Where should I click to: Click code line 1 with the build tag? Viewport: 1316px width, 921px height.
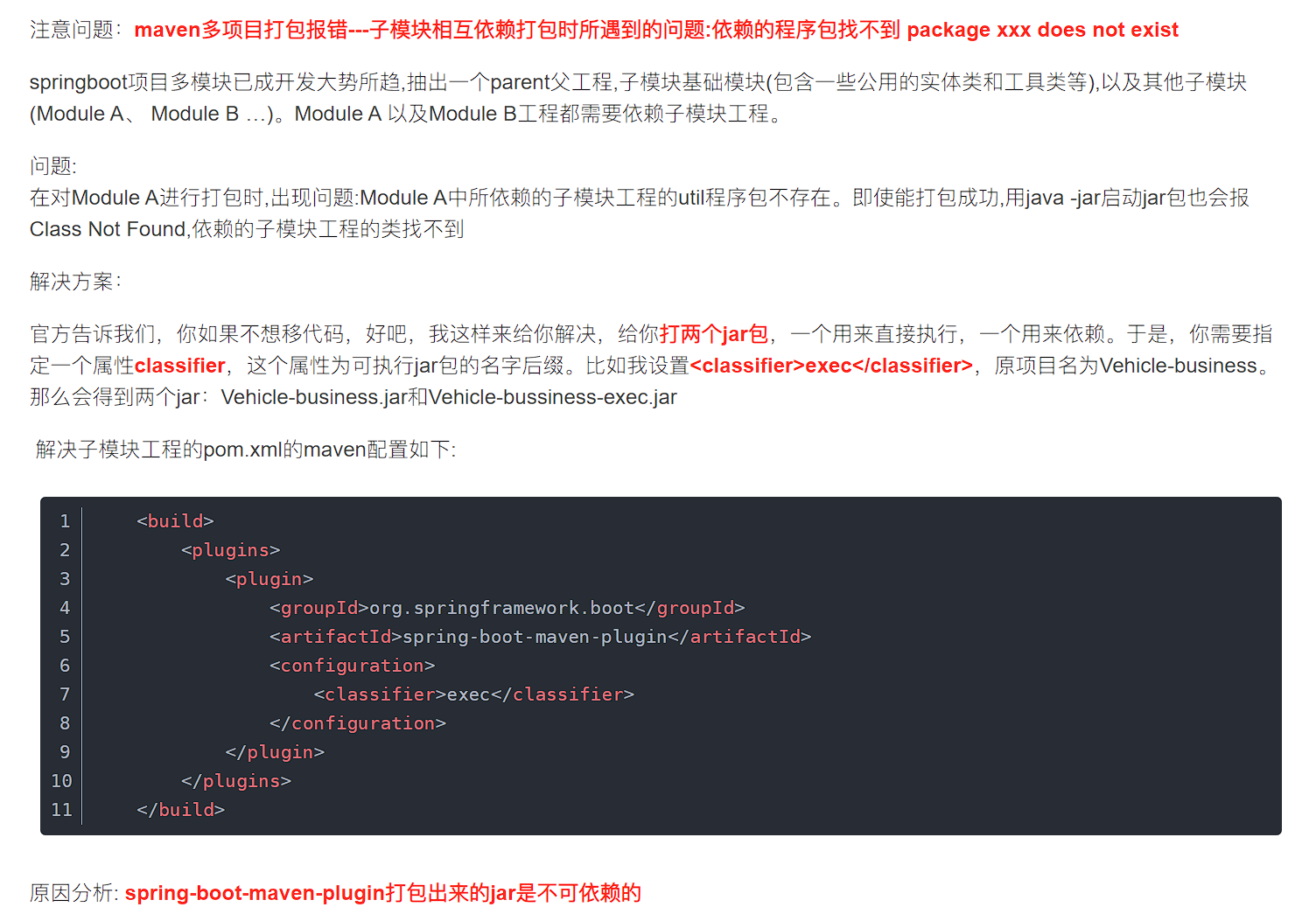(x=175, y=521)
